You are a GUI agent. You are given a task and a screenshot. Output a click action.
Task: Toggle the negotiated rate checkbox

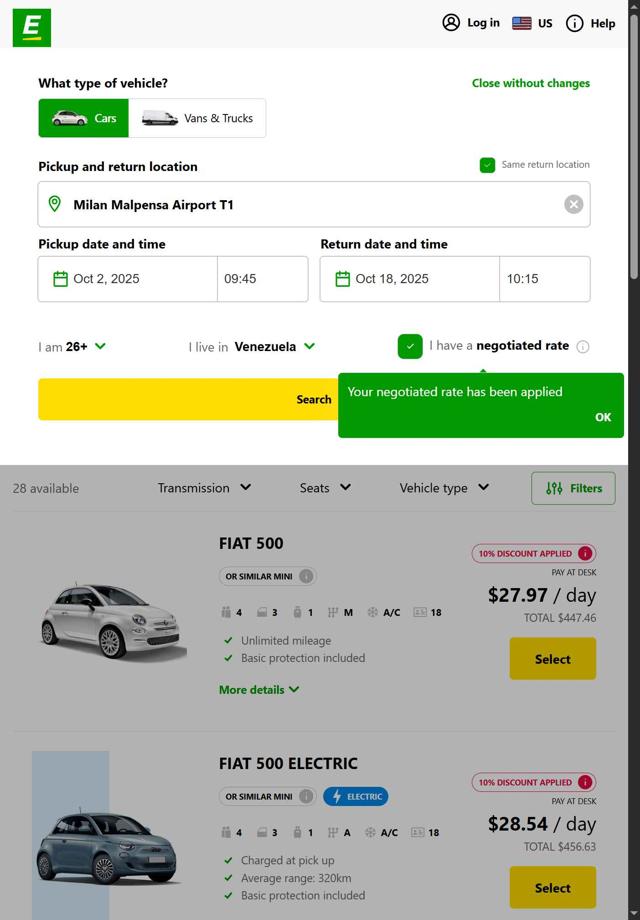(x=410, y=346)
